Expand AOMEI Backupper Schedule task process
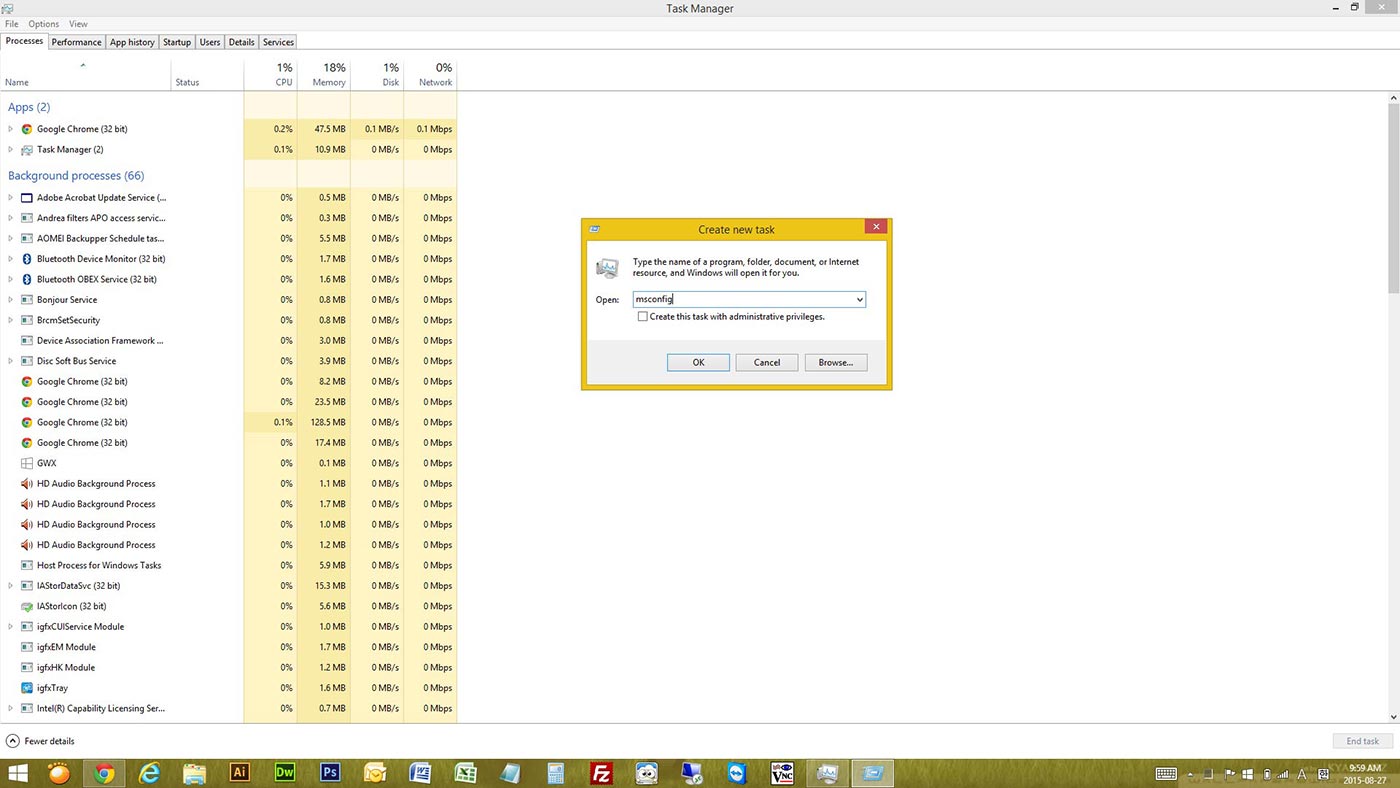The width and height of the screenshot is (1400, 788). [11, 239]
